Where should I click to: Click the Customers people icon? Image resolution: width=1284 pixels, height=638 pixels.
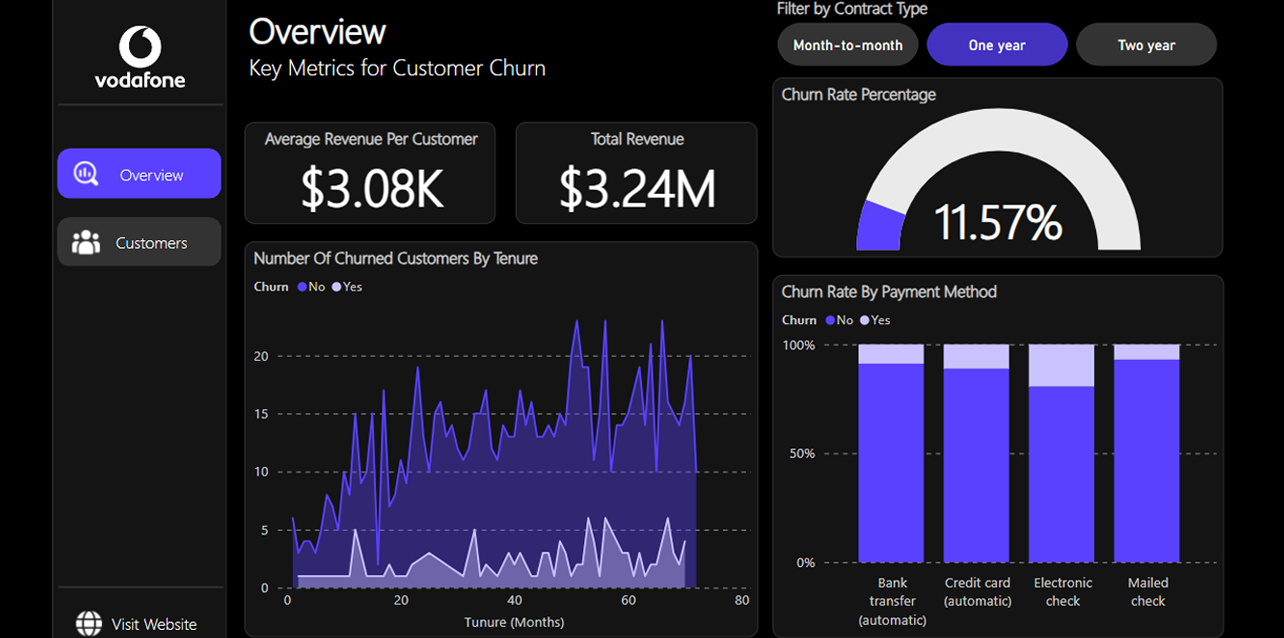tap(86, 242)
